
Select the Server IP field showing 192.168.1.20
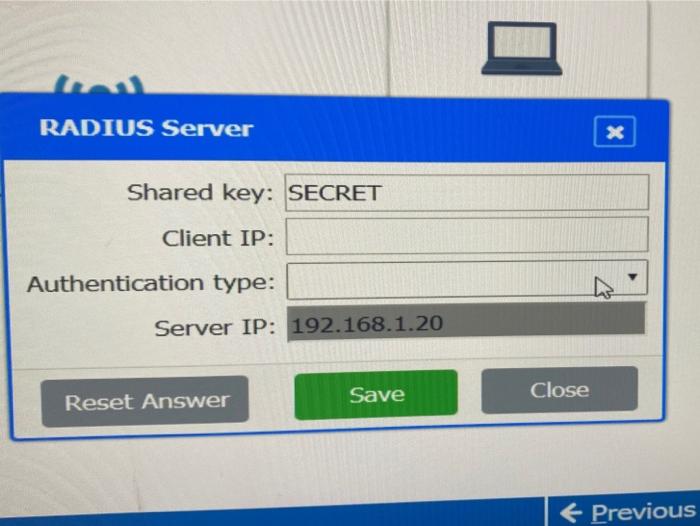point(466,322)
